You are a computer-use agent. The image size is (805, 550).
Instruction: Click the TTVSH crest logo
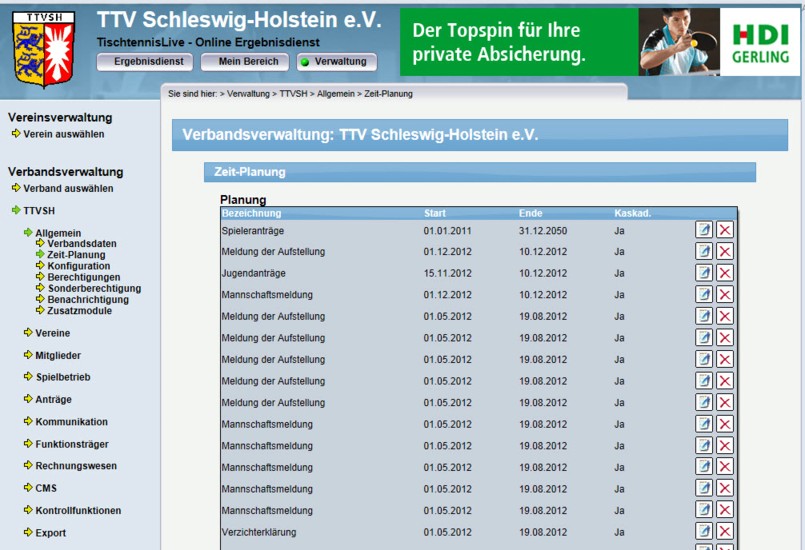(x=43, y=48)
